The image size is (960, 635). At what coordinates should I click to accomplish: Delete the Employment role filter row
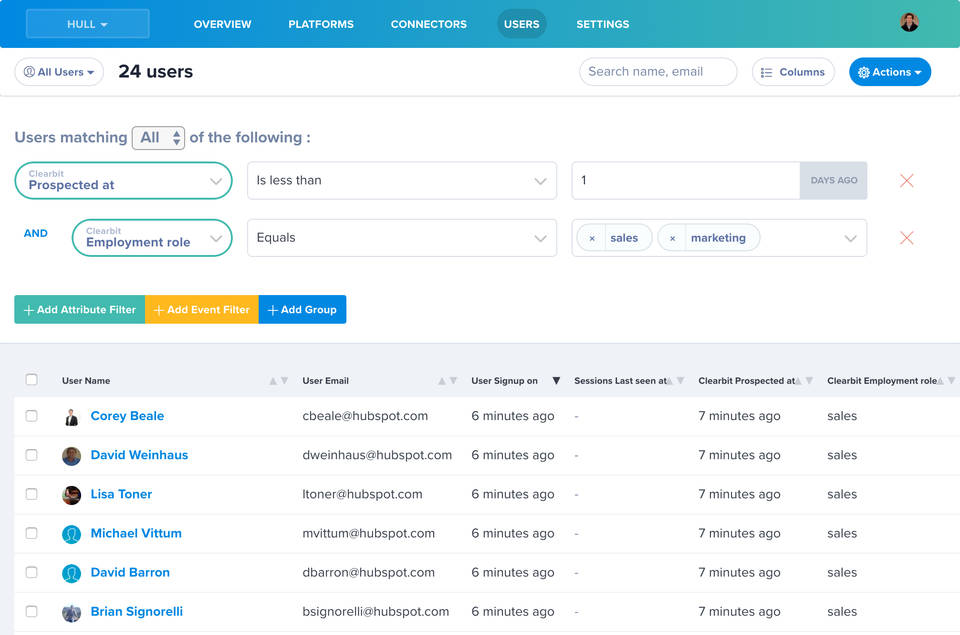click(x=906, y=238)
